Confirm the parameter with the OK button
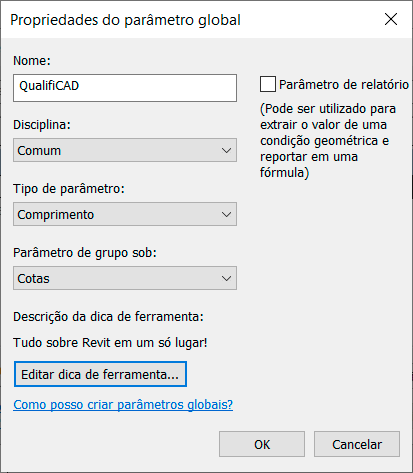 pyautogui.click(x=262, y=444)
